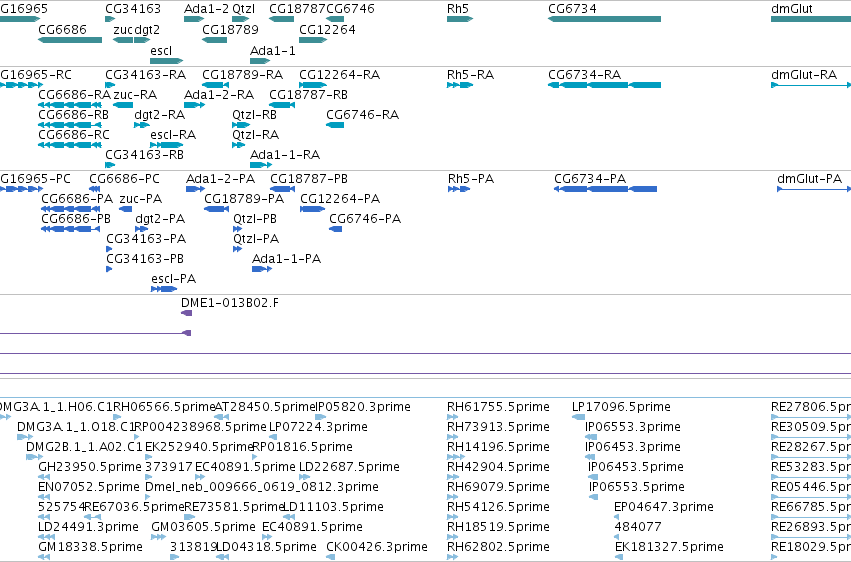The height and width of the screenshot is (562, 851).
Task: Open the DME1-013B02.F feature label
Action: coord(230,303)
